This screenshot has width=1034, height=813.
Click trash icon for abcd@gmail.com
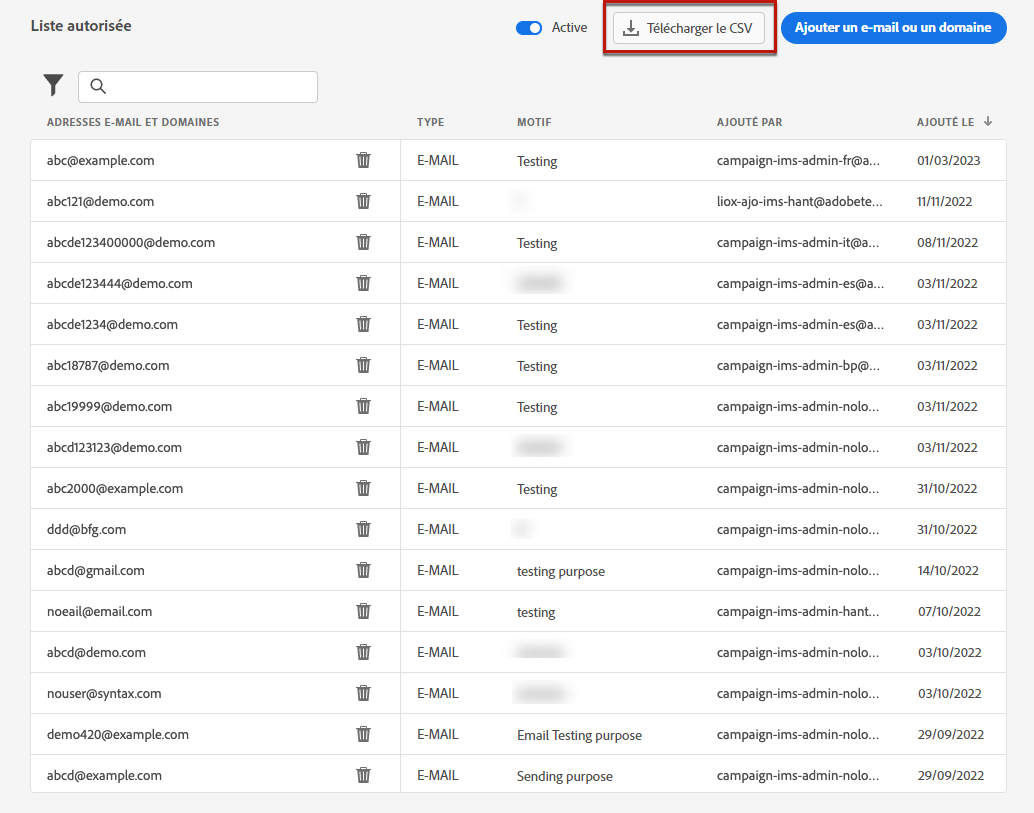pos(364,570)
